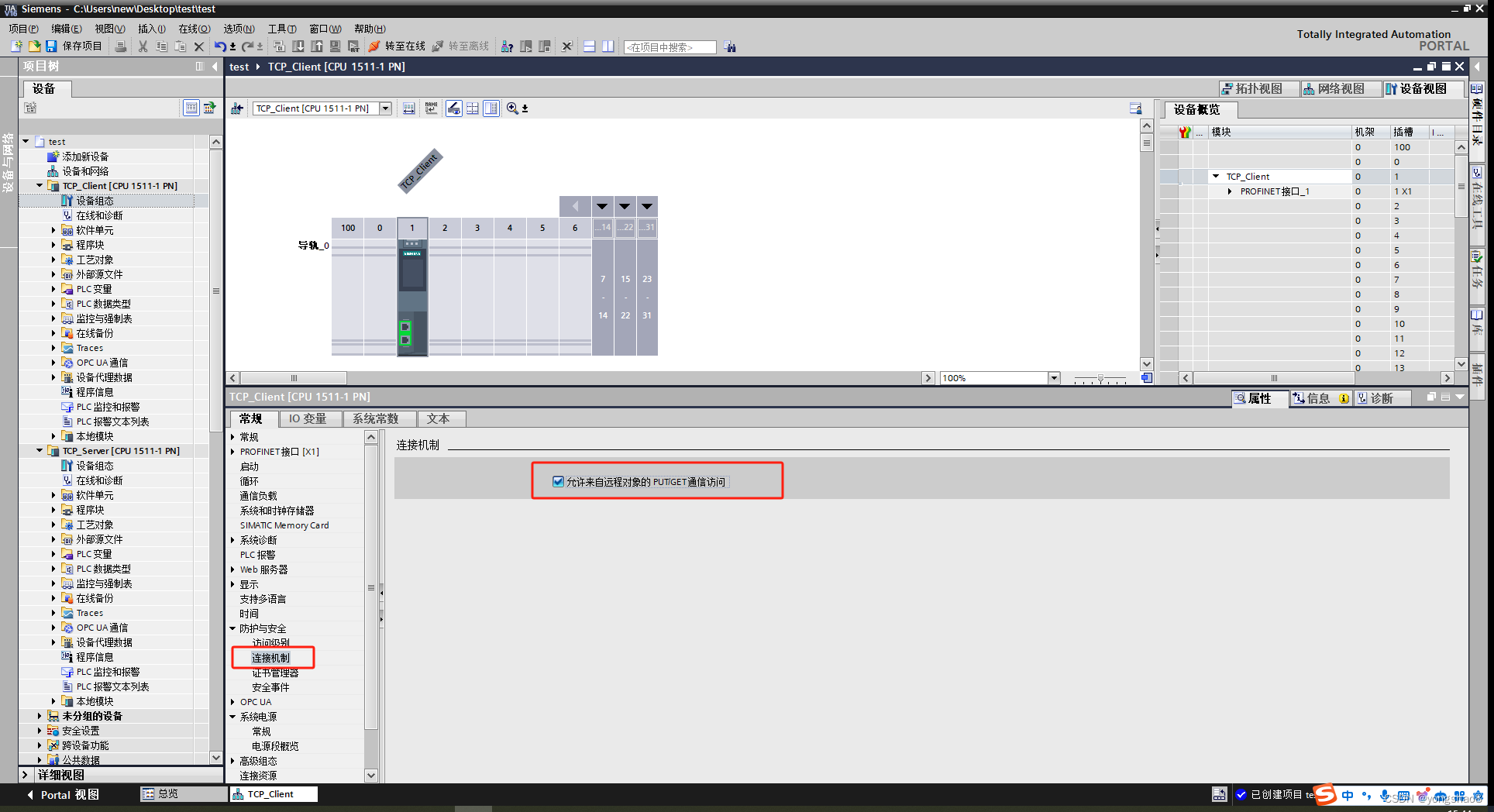Click 添加新设备 in the project tree
Viewport: 1494px width, 812px height.
coord(85,157)
